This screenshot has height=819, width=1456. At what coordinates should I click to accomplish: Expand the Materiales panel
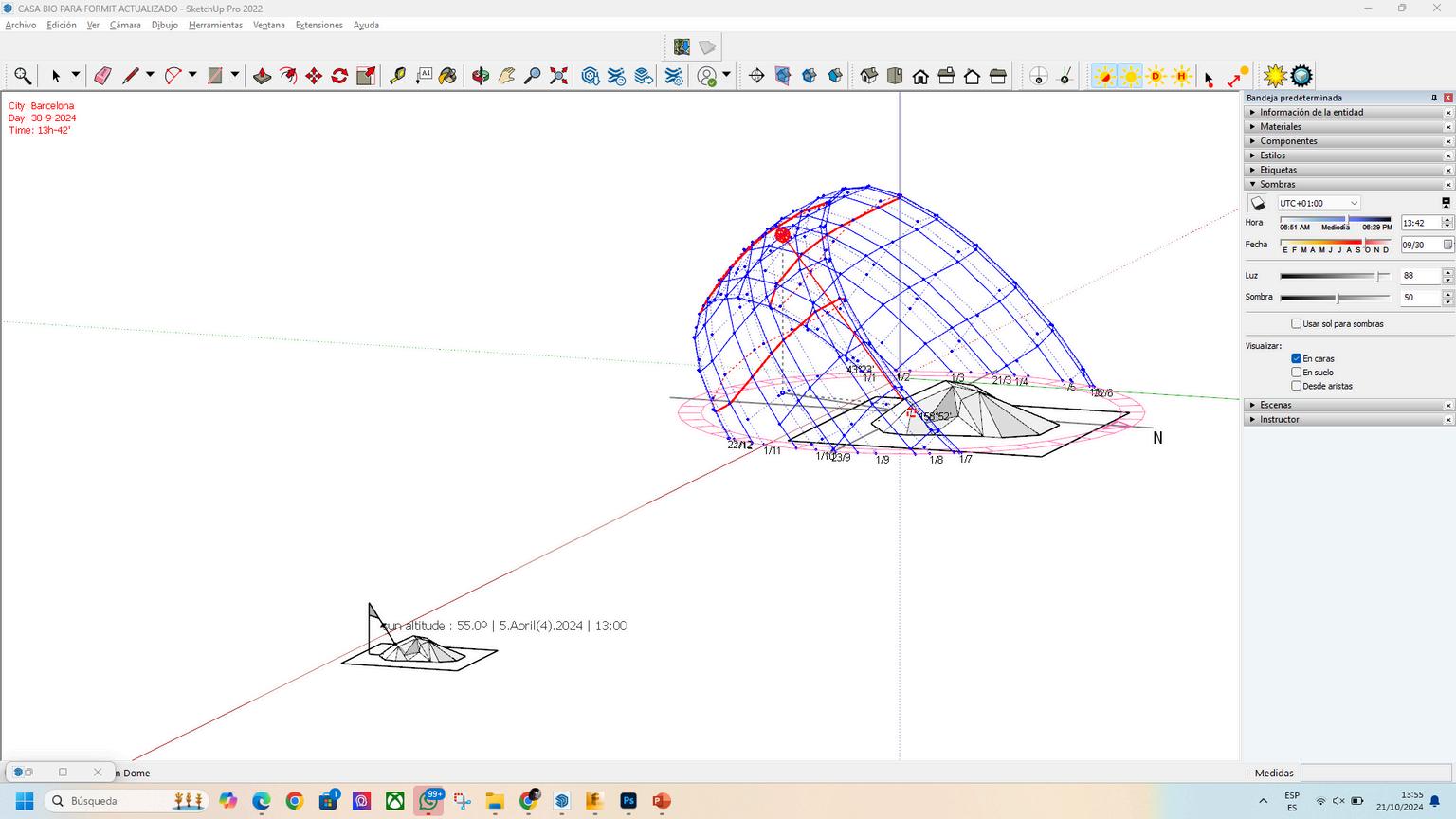[x=1280, y=127]
